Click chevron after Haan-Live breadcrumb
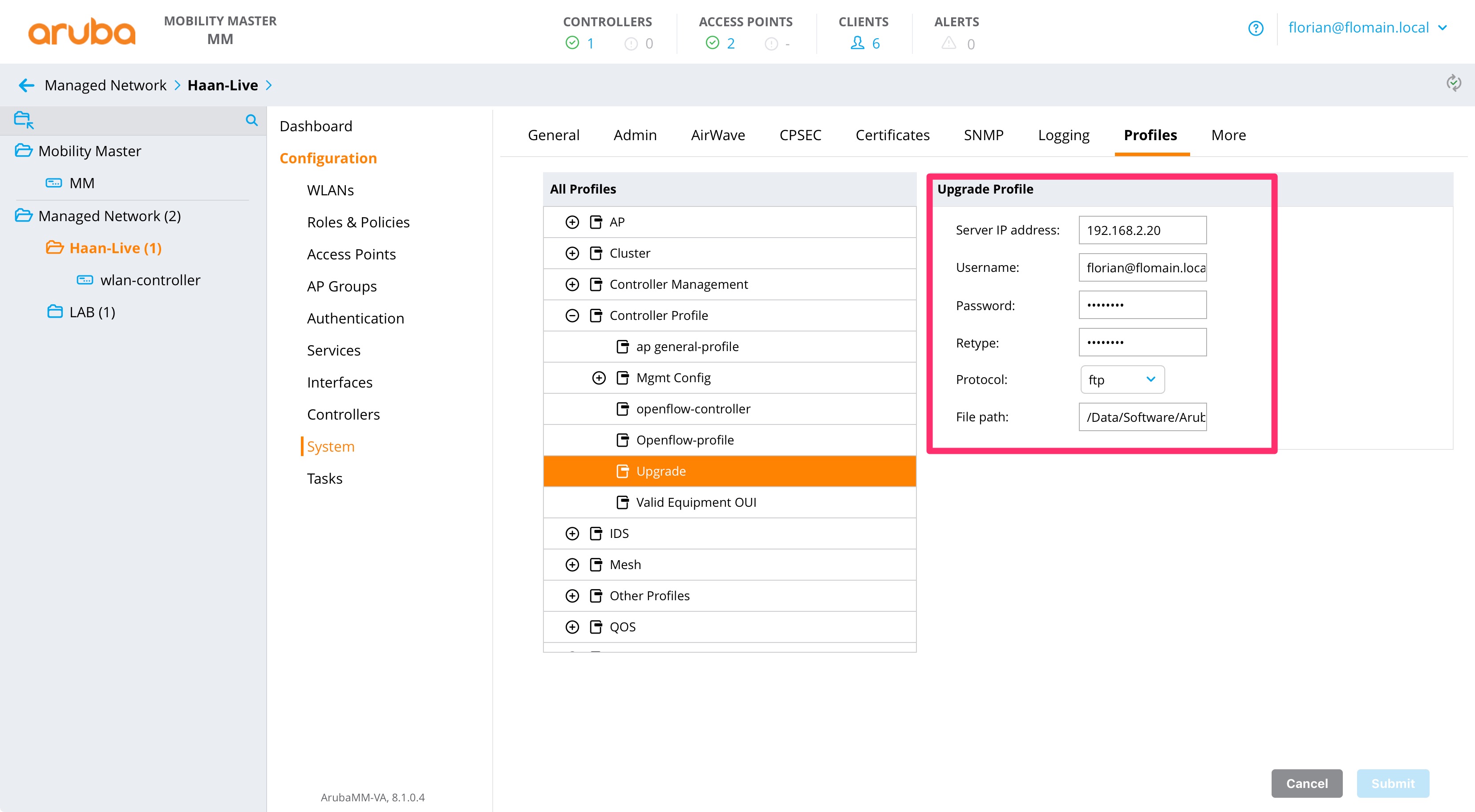1475x812 pixels. click(x=268, y=85)
